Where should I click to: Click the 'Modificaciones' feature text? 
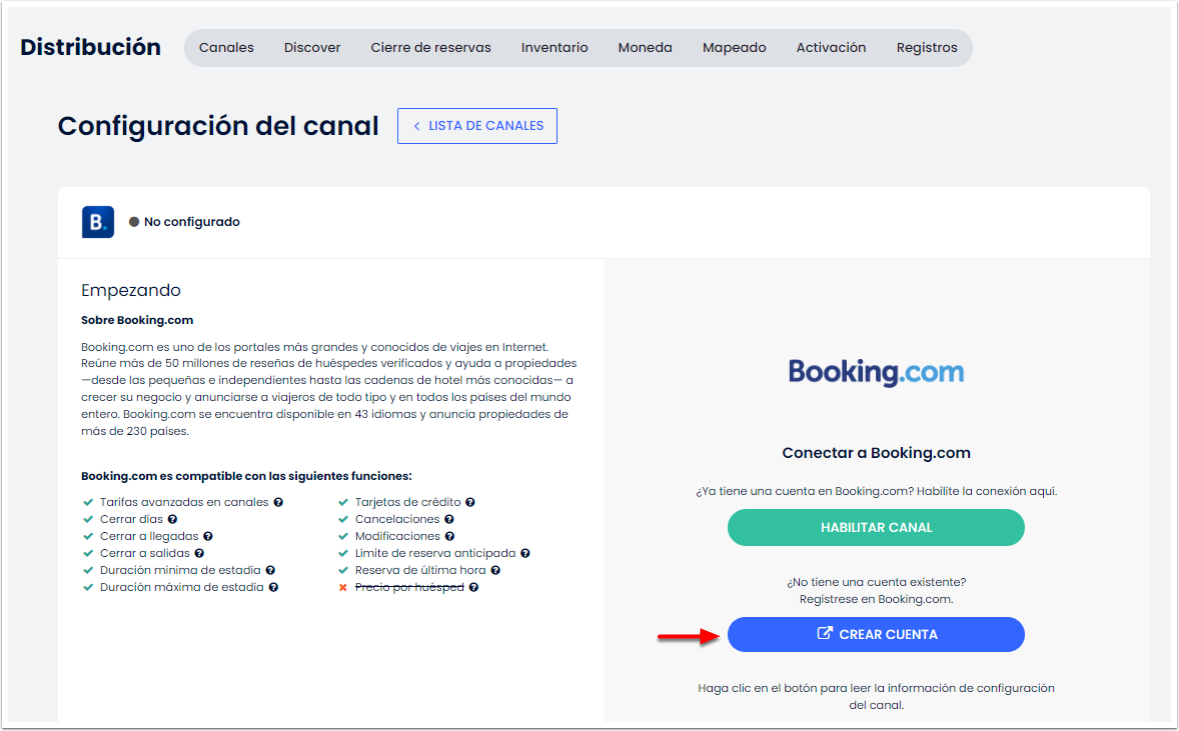[397, 536]
